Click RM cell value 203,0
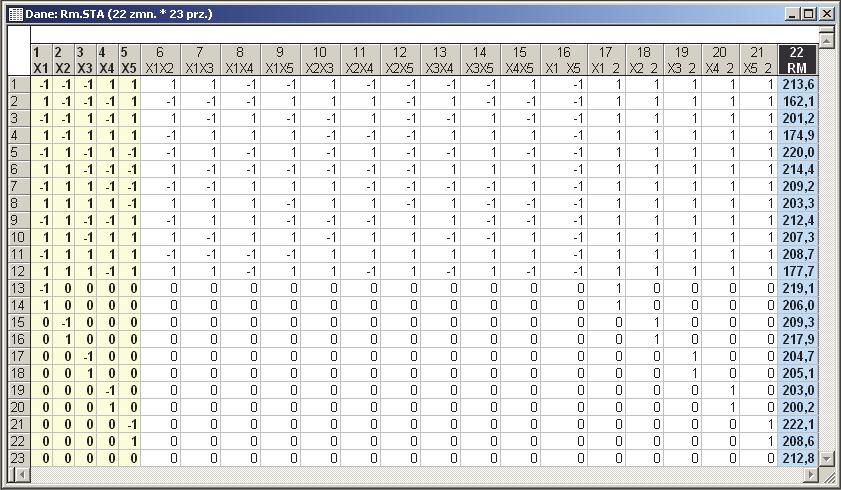841x490 pixels. click(x=798, y=390)
